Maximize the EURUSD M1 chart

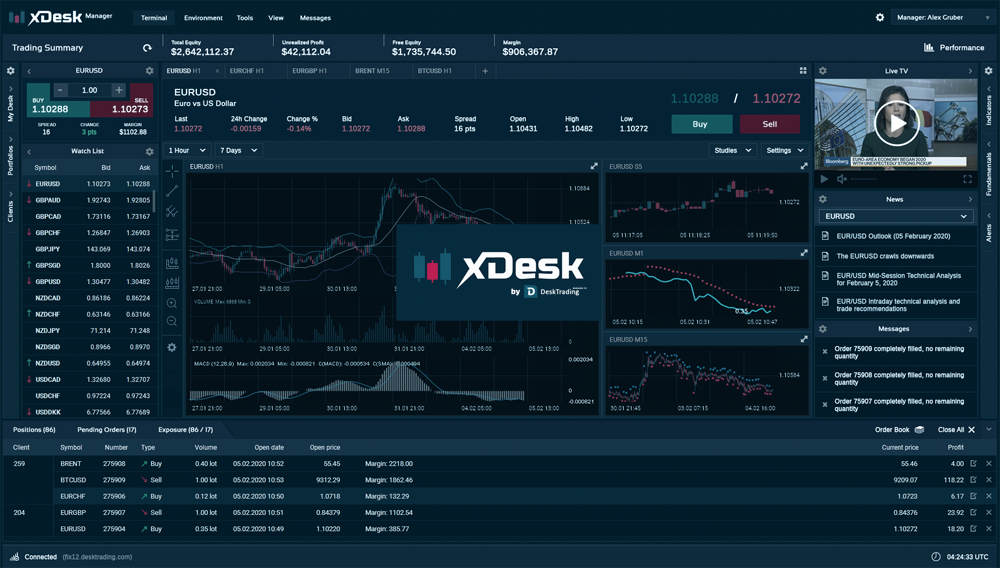pyautogui.click(x=804, y=253)
